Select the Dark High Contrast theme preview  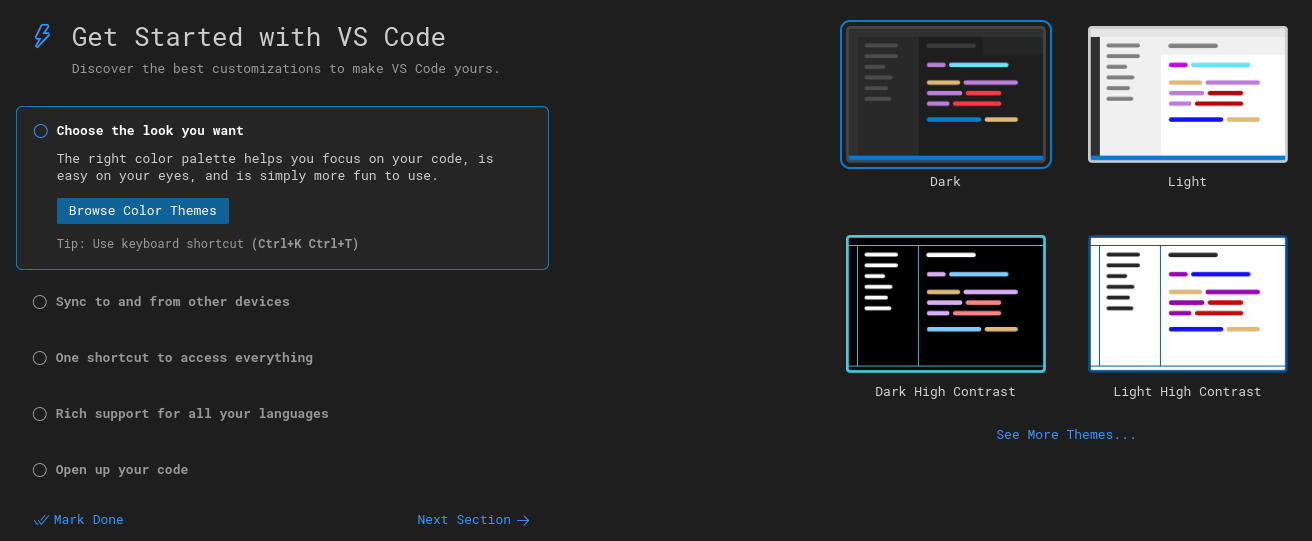(x=946, y=304)
